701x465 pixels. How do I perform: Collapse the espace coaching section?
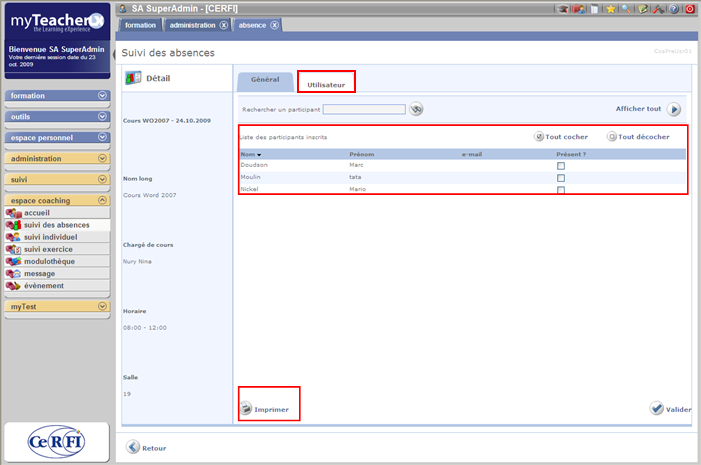tap(102, 200)
